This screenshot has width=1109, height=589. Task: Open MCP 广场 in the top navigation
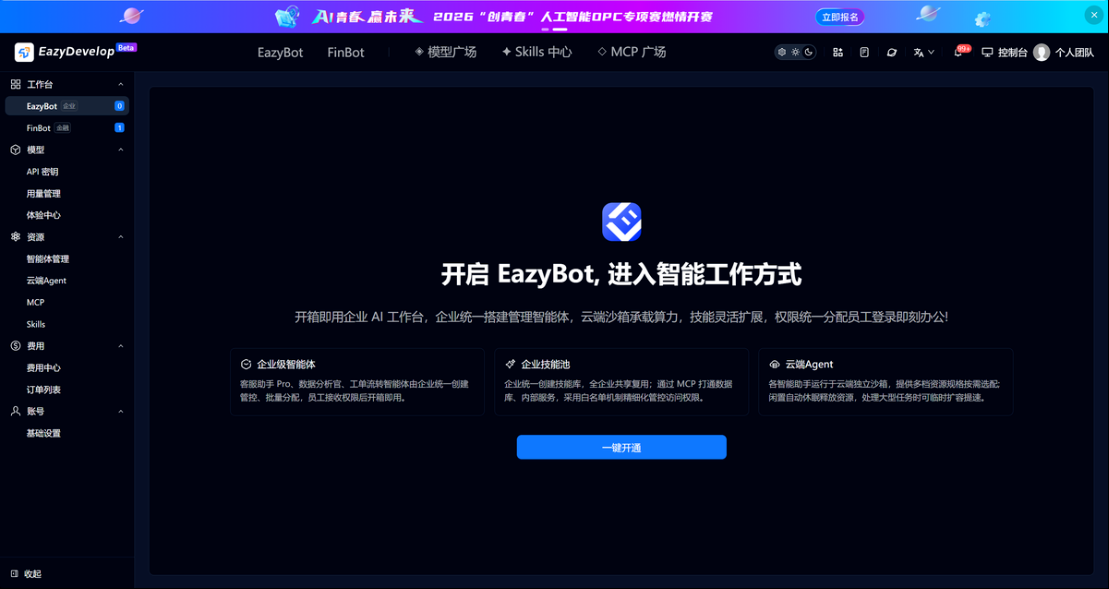[x=632, y=52]
